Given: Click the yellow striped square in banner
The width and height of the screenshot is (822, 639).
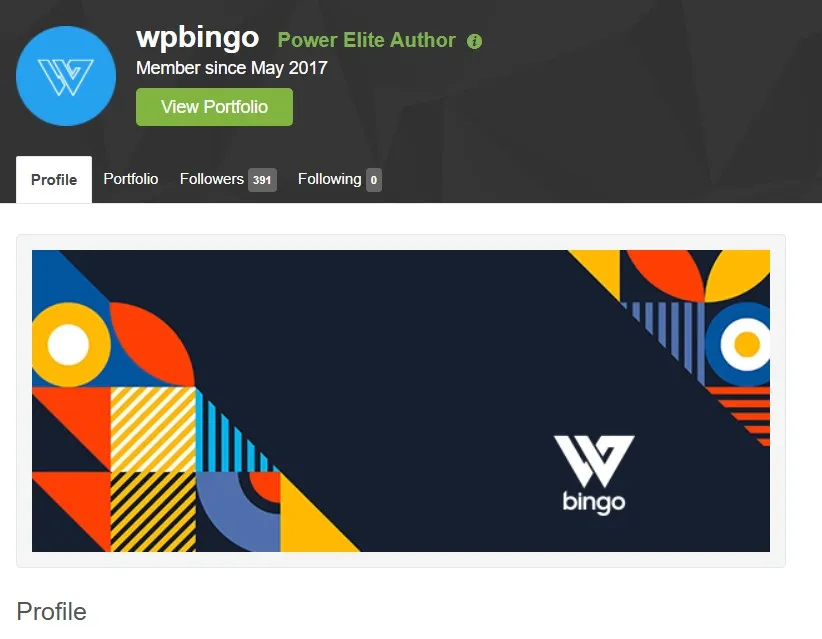Looking at the screenshot, I should [x=153, y=430].
